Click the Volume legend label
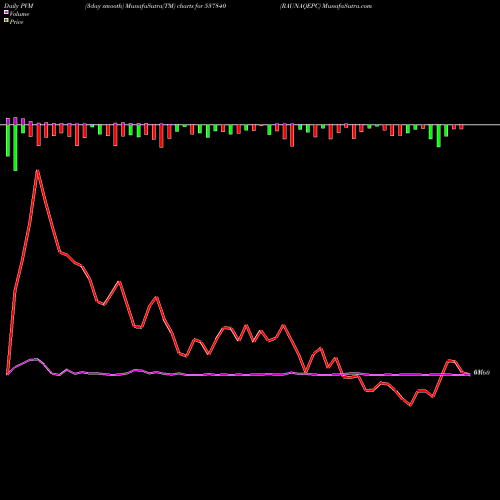 [19, 14]
